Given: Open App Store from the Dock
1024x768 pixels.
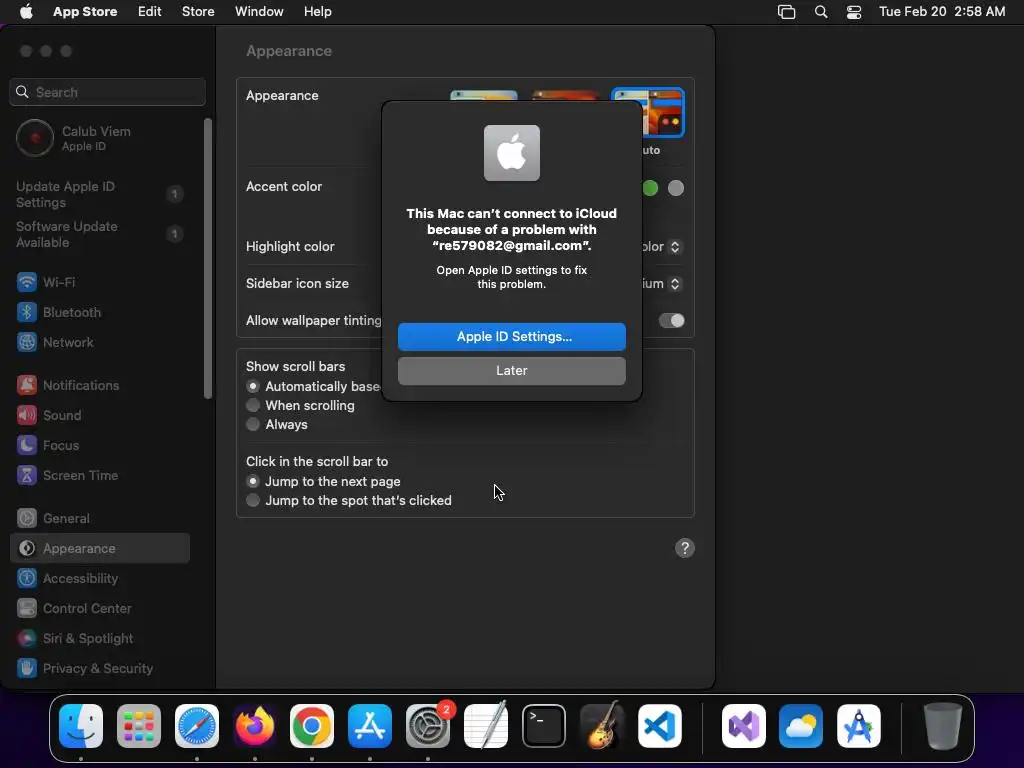Looking at the screenshot, I should [370, 726].
